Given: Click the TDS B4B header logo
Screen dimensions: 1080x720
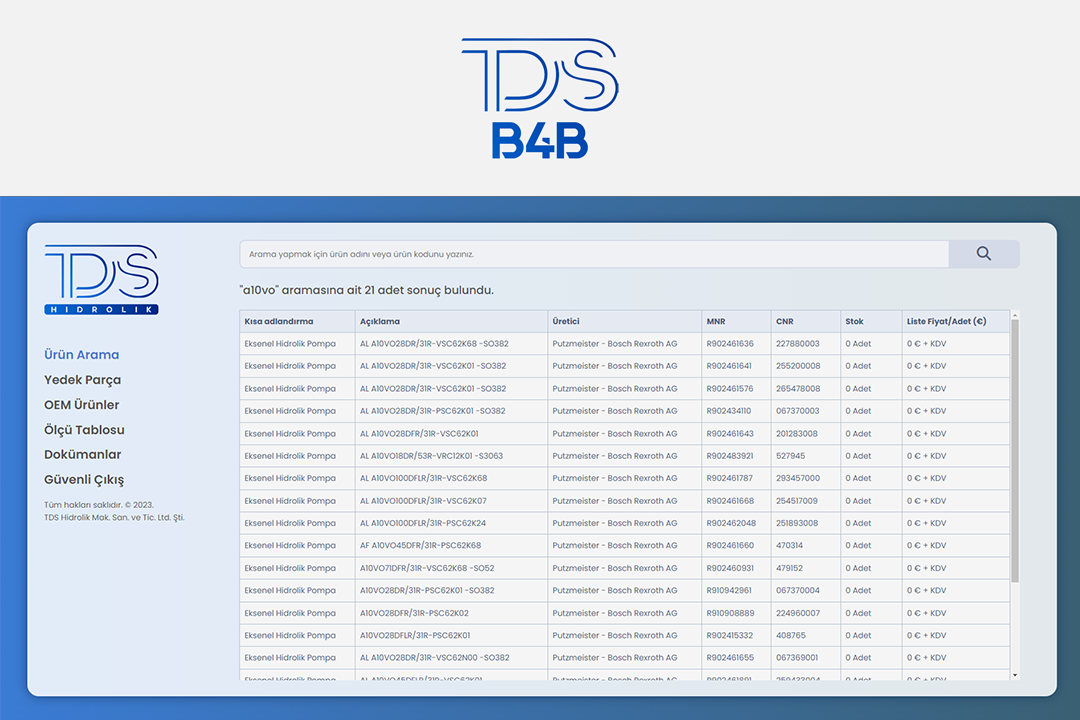Looking at the screenshot, I should (539, 98).
